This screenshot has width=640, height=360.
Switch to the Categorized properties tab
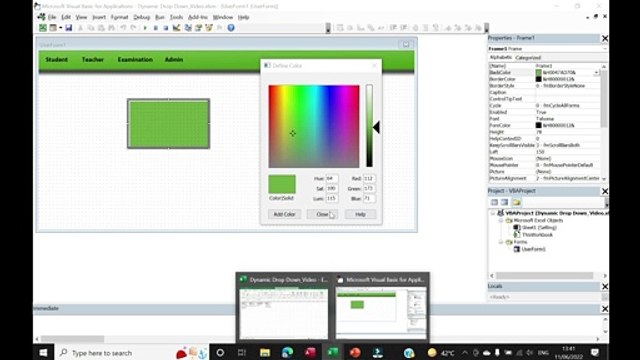click(528, 58)
